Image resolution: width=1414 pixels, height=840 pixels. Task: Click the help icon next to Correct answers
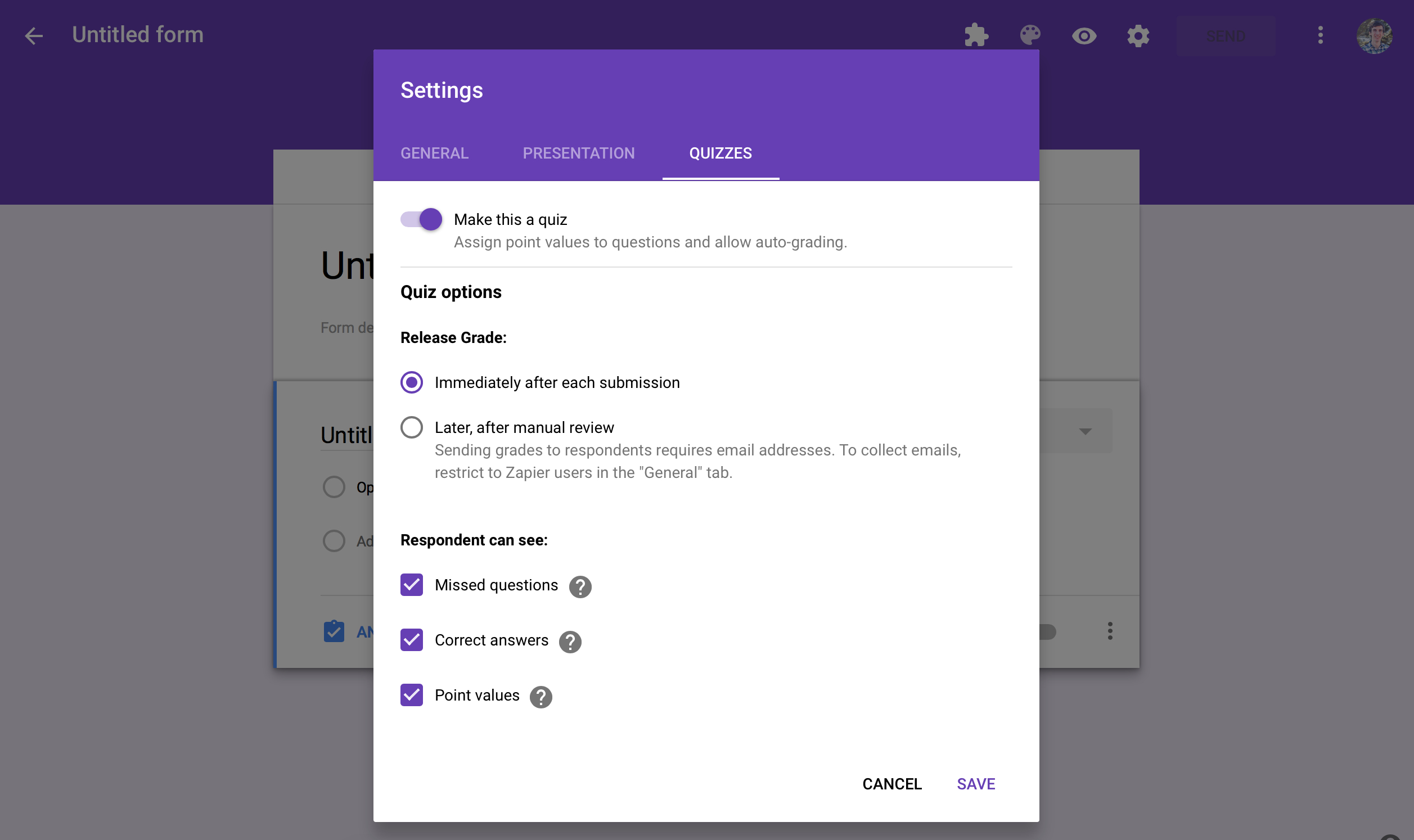(x=570, y=640)
